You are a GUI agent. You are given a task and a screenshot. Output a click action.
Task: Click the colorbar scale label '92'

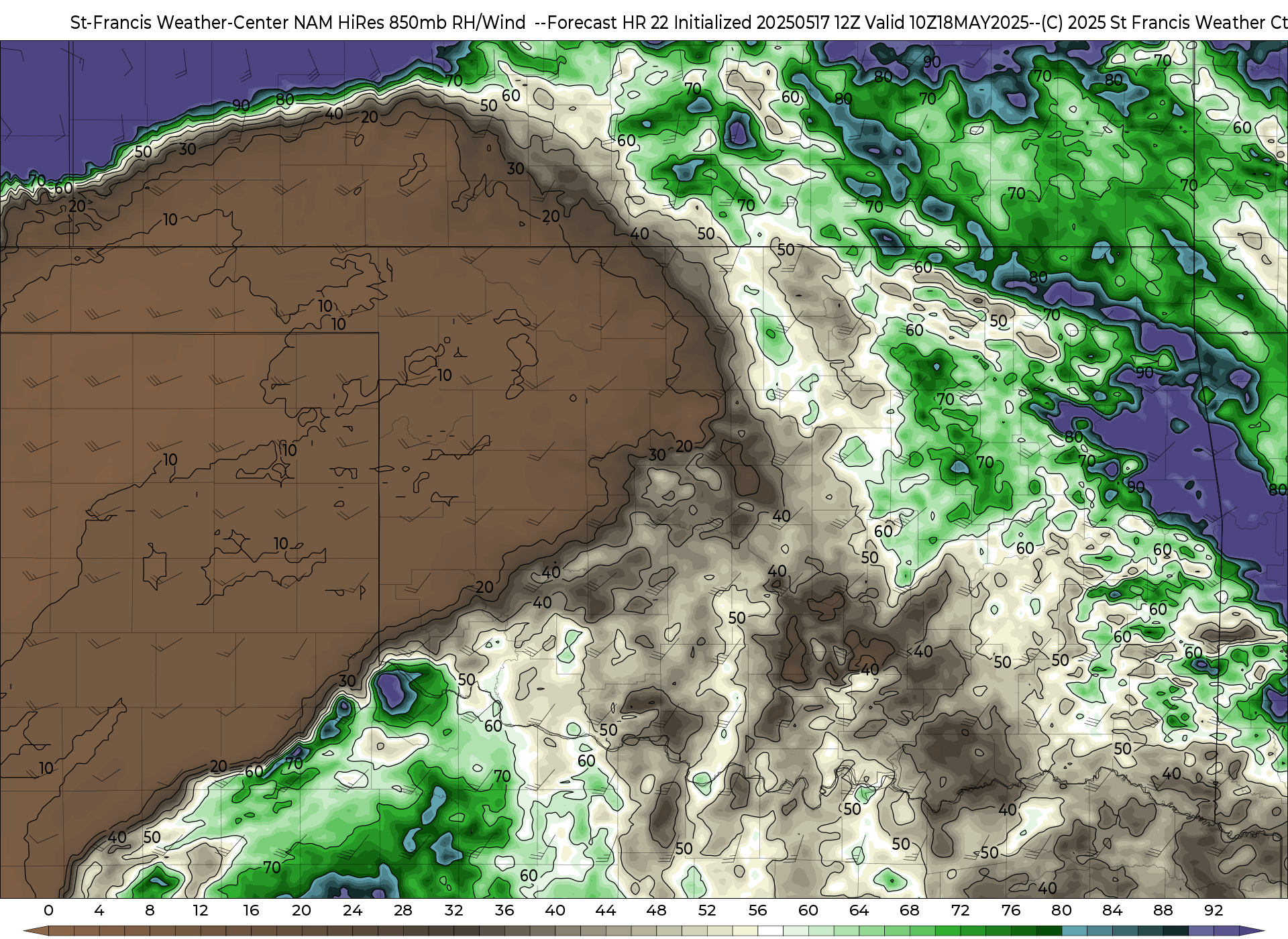click(1214, 910)
